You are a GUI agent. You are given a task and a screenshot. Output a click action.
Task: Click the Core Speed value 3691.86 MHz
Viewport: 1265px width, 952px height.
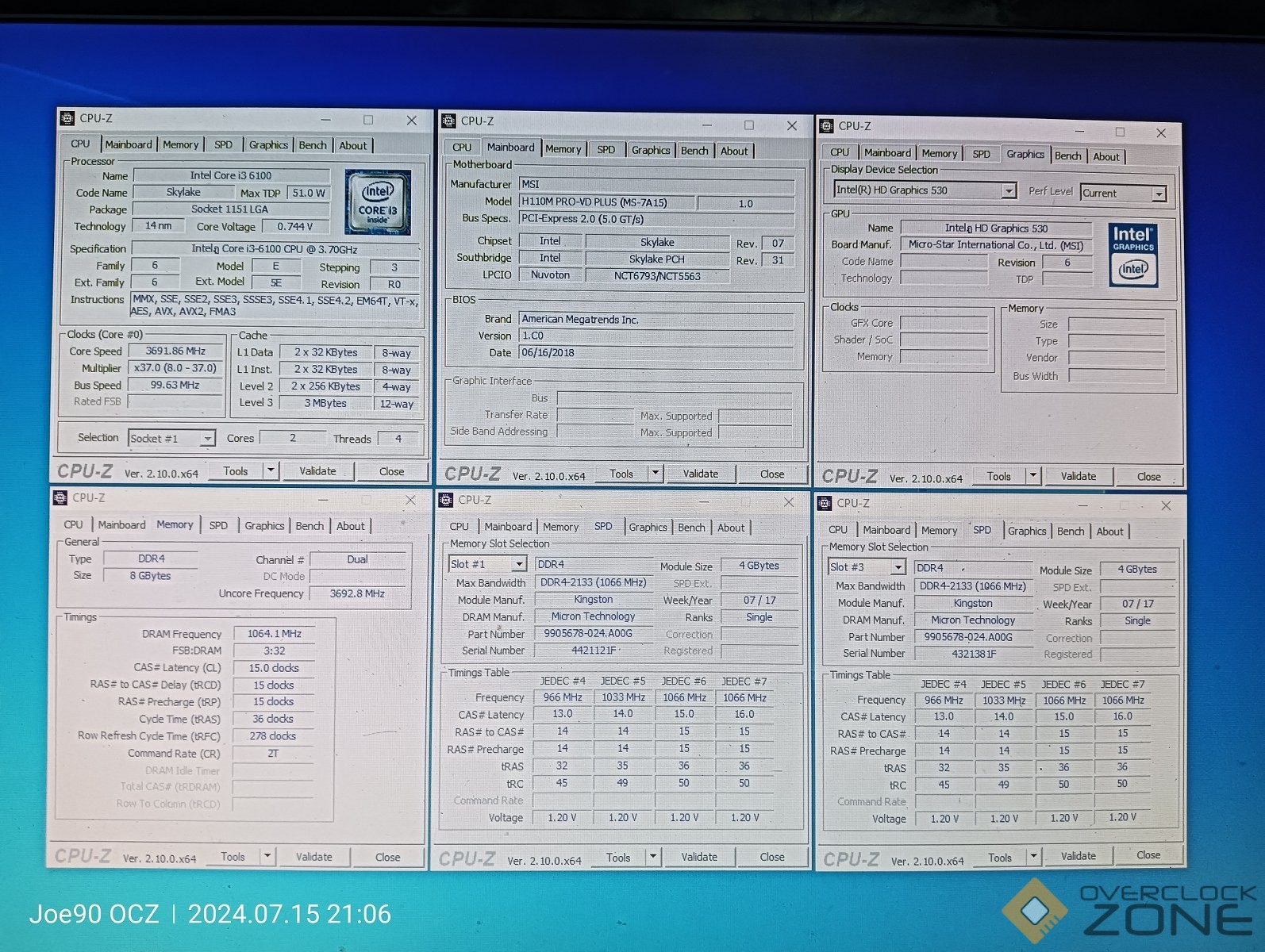click(x=175, y=351)
